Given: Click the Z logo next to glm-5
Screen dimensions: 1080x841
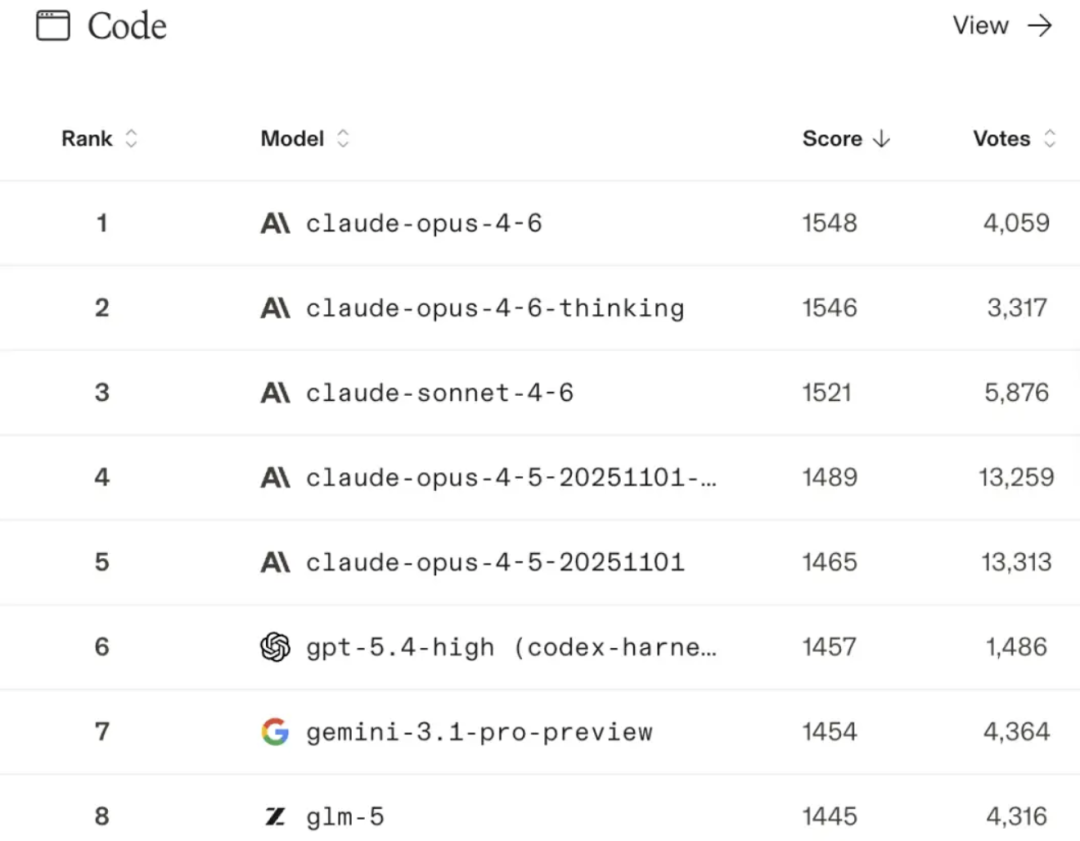Looking at the screenshot, I should (x=275, y=817).
